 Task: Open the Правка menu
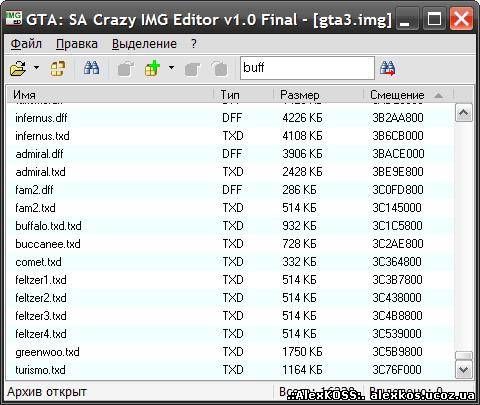(77, 44)
